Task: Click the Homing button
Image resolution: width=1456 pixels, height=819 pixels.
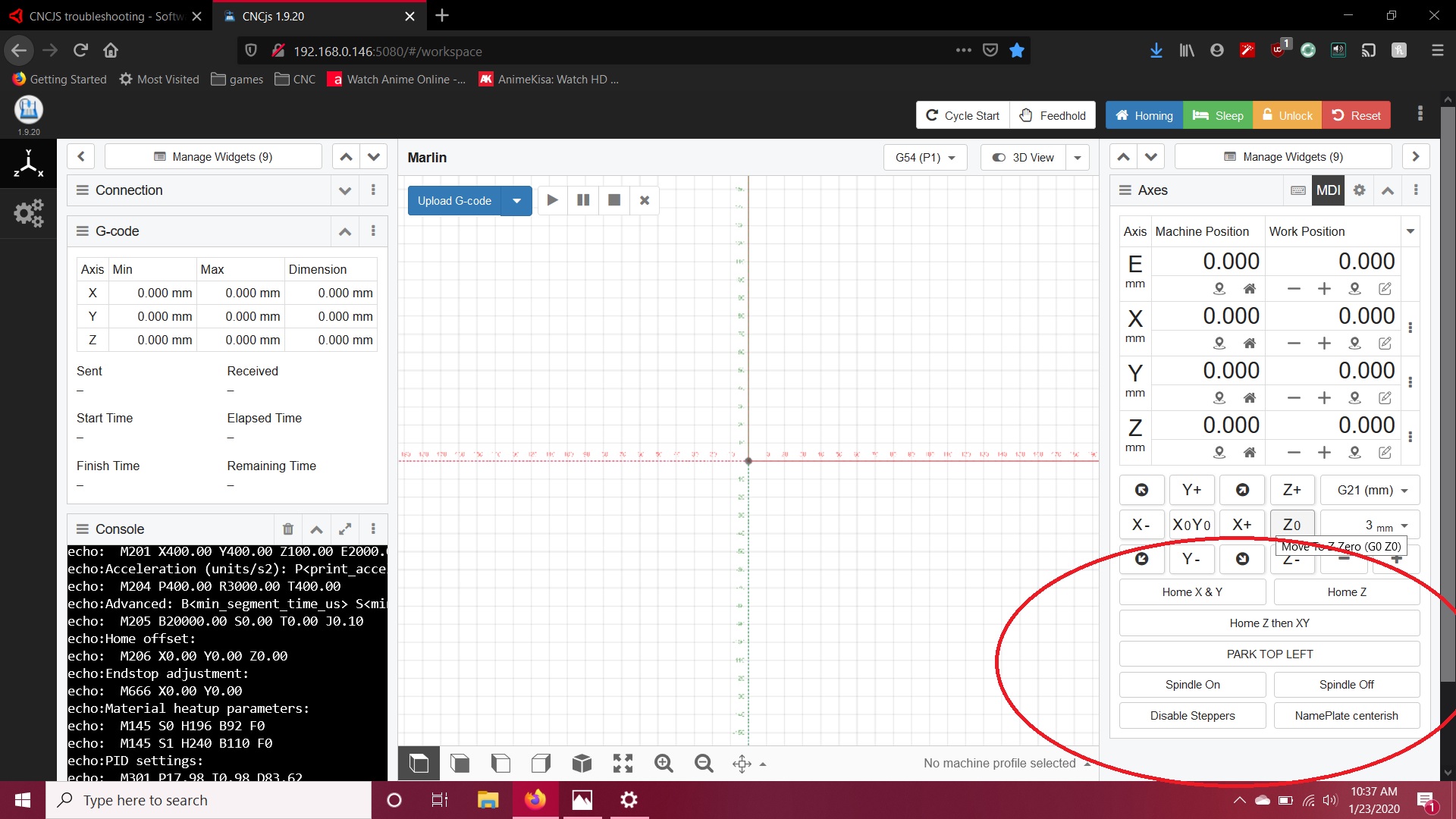Action: pyautogui.click(x=1144, y=115)
